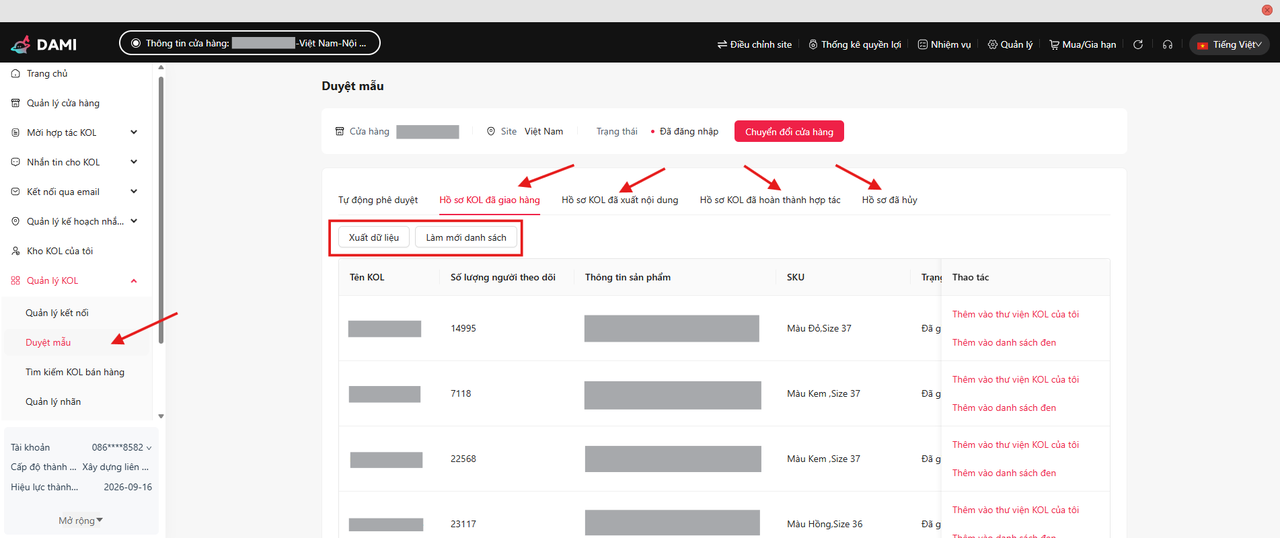Switch to Tự động phê duyệt tab
Image resolution: width=1280 pixels, height=538 pixels.
378,200
